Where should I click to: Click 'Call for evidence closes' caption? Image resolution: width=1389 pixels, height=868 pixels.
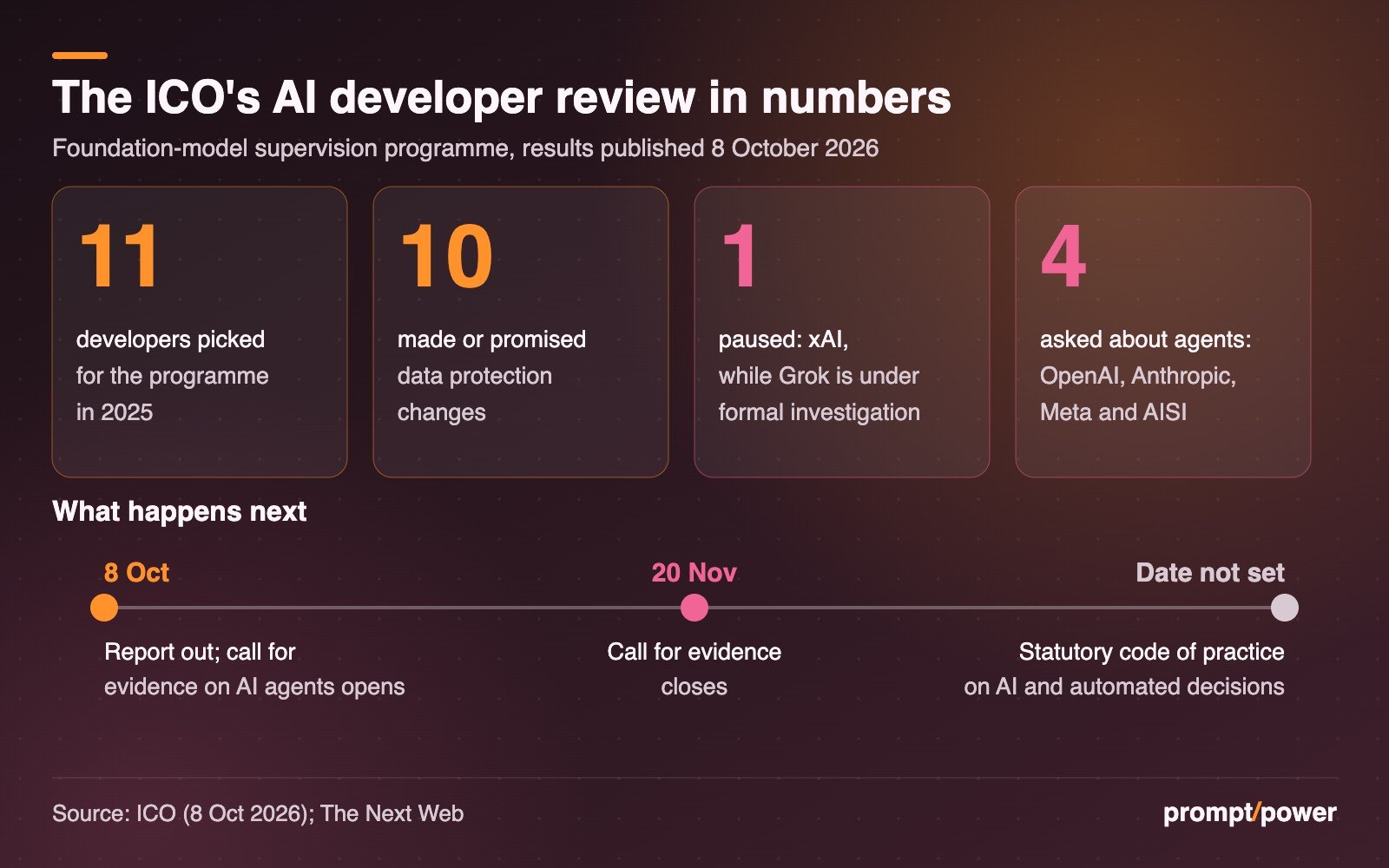pyautogui.click(x=694, y=669)
